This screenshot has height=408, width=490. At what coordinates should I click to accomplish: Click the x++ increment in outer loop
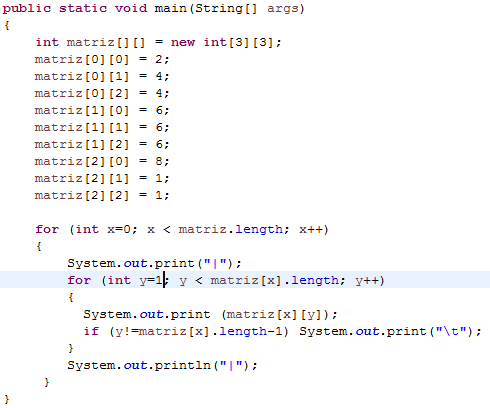click(x=314, y=229)
